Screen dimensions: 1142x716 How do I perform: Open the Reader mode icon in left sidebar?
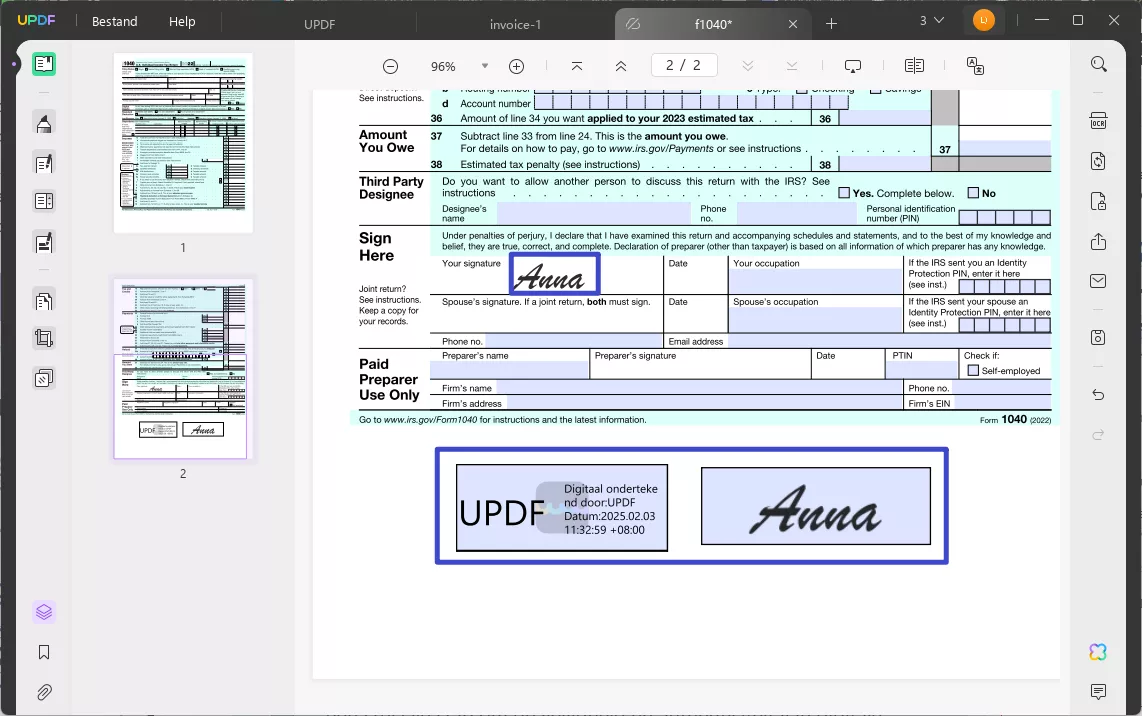(44, 64)
